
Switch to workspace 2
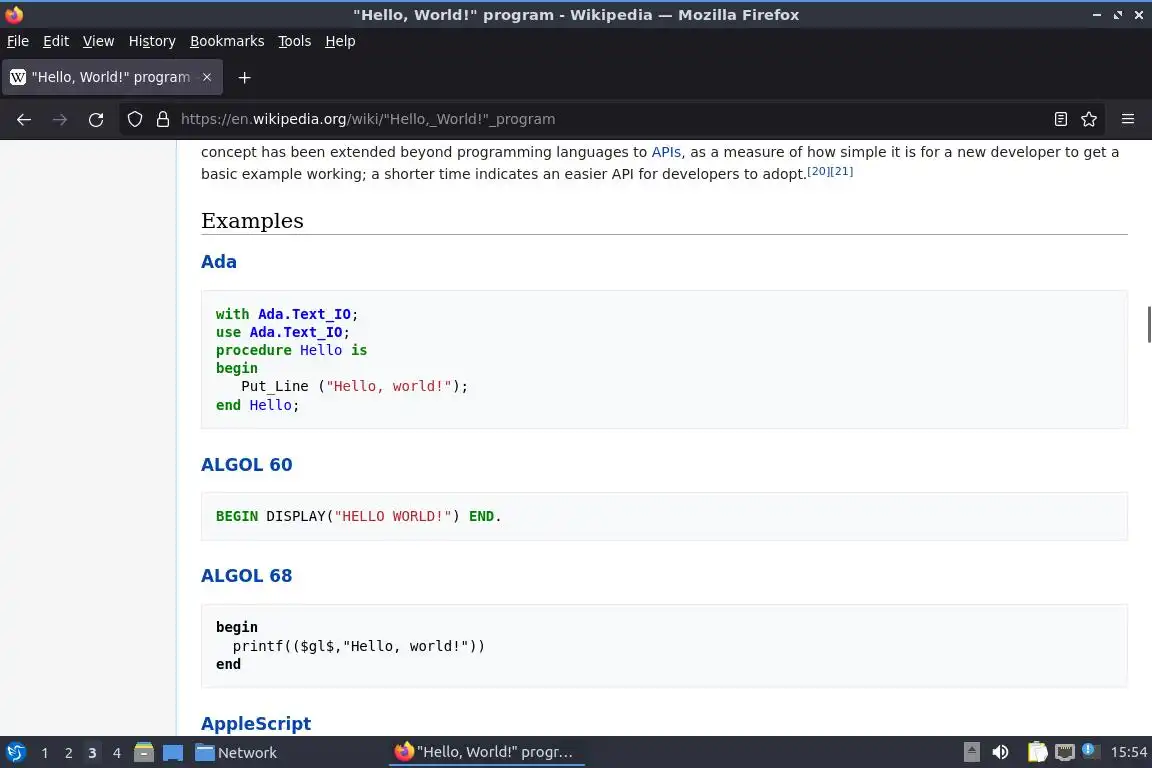(68, 753)
